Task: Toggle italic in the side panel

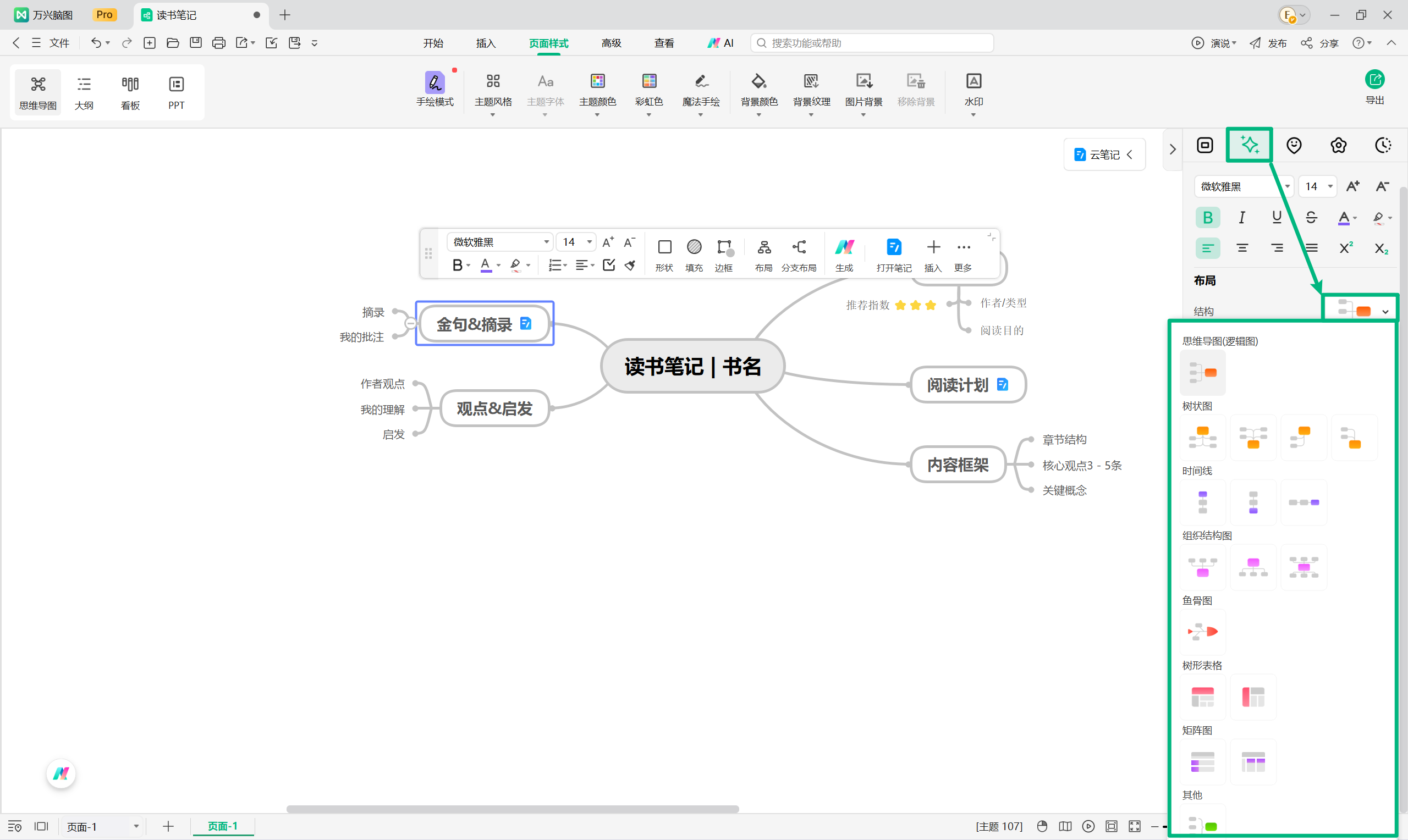Action: tap(1242, 217)
